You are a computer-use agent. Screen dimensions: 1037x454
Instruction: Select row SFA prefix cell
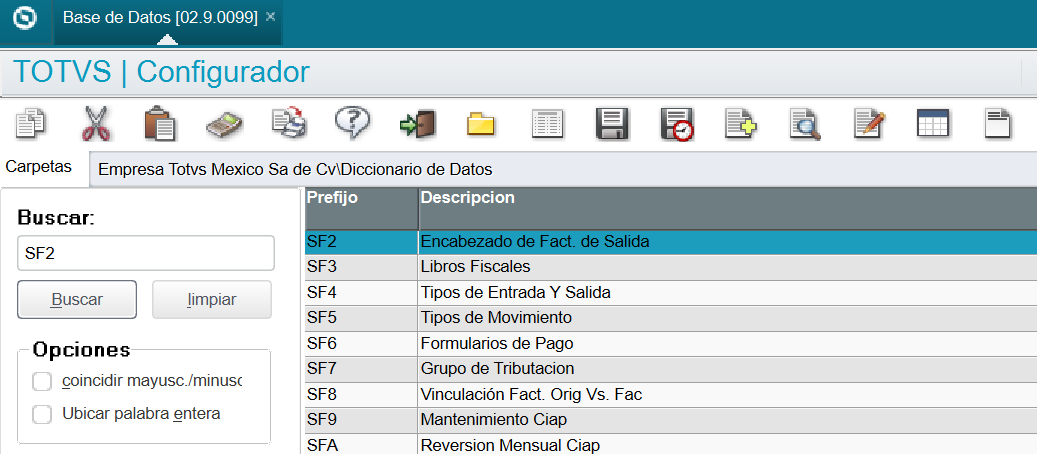click(x=362, y=445)
